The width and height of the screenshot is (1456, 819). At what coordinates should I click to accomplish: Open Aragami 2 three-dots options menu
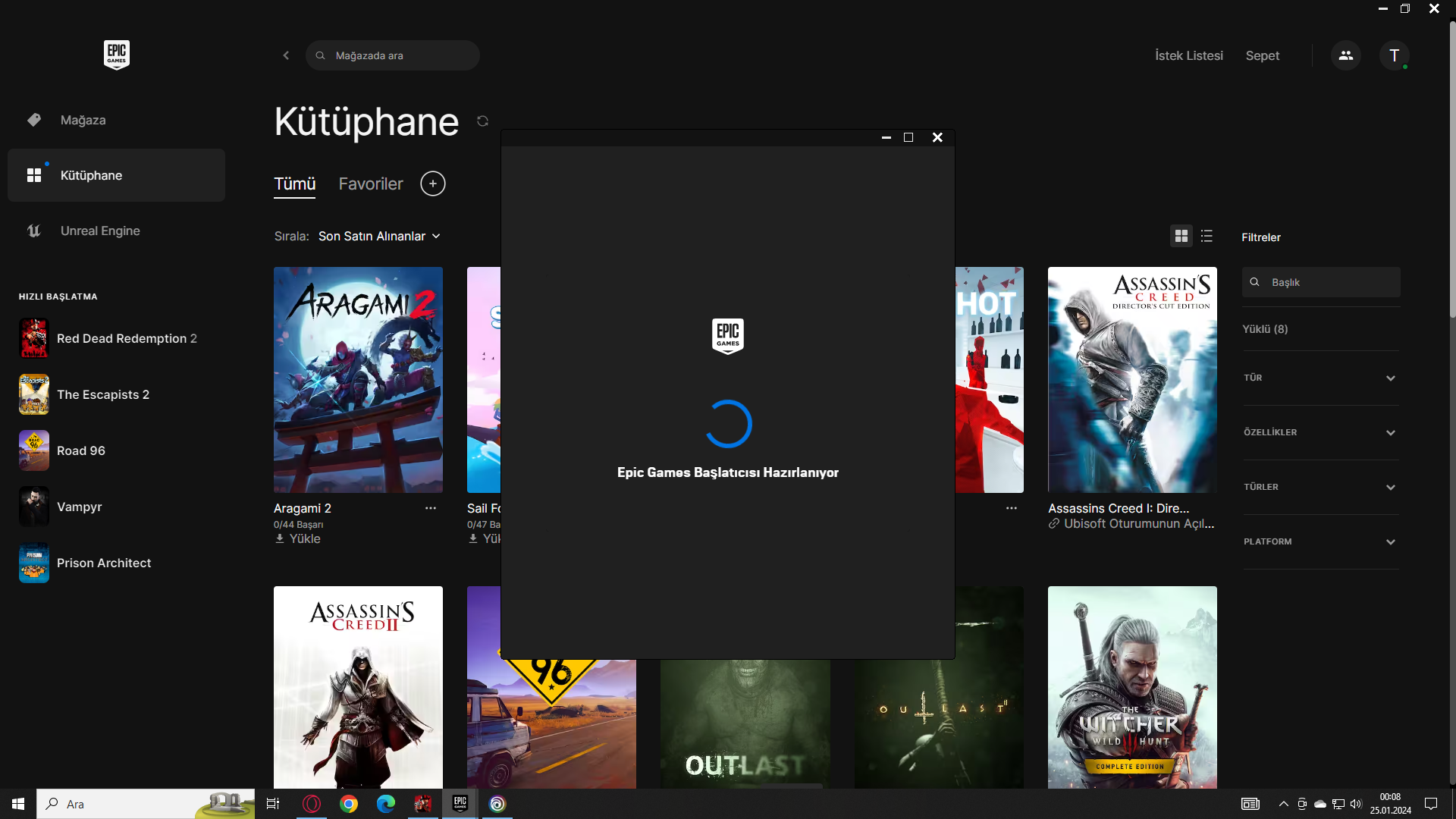tap(431, 508)
